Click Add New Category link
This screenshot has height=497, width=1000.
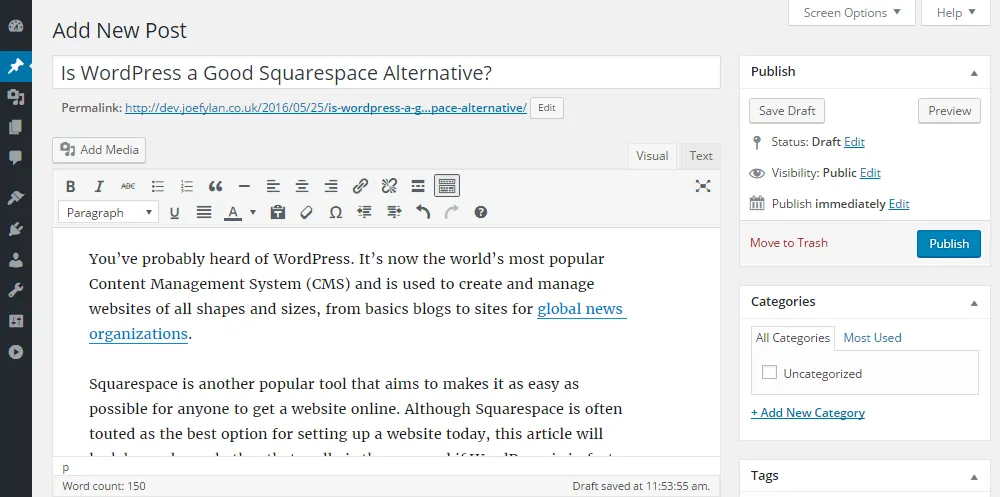click(807, 413)
